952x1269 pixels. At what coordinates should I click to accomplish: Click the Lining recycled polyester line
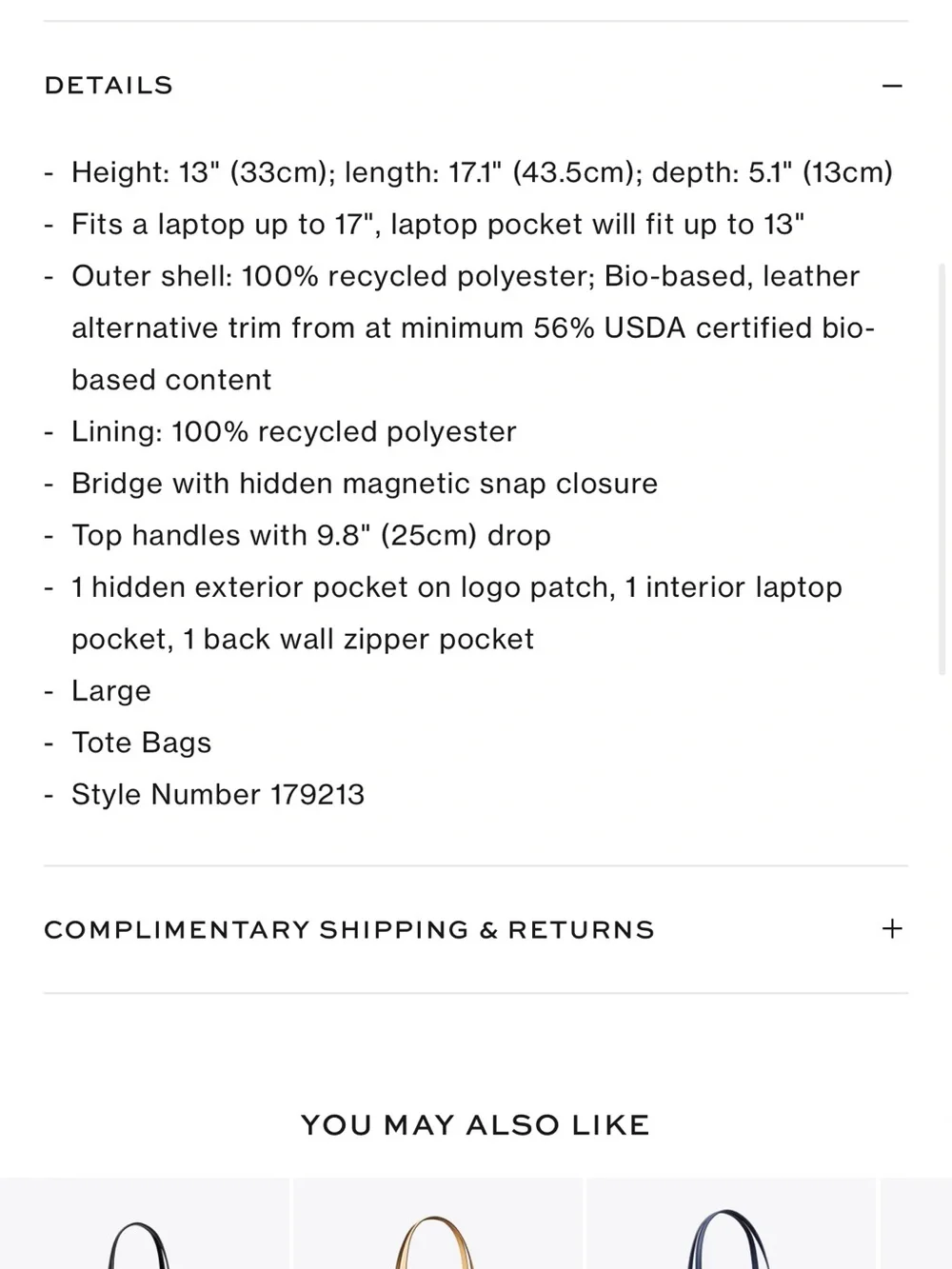point(294,431)
